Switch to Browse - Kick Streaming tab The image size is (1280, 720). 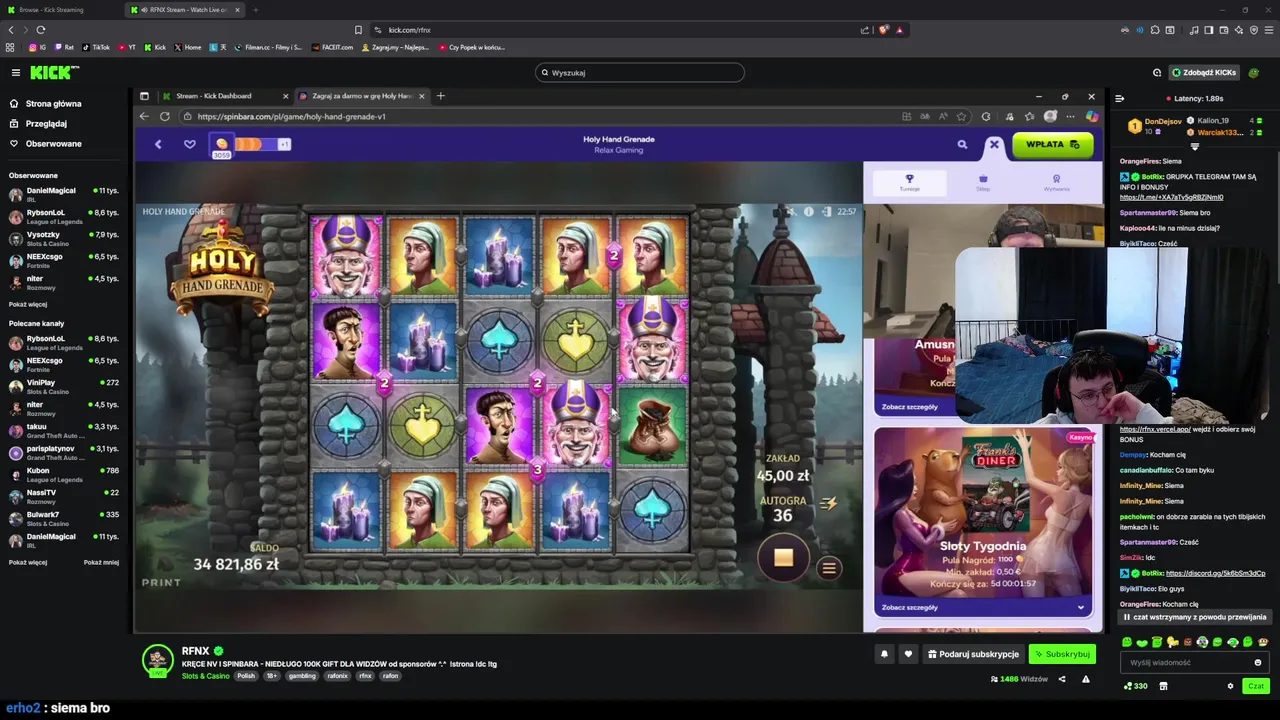point(60,10)
